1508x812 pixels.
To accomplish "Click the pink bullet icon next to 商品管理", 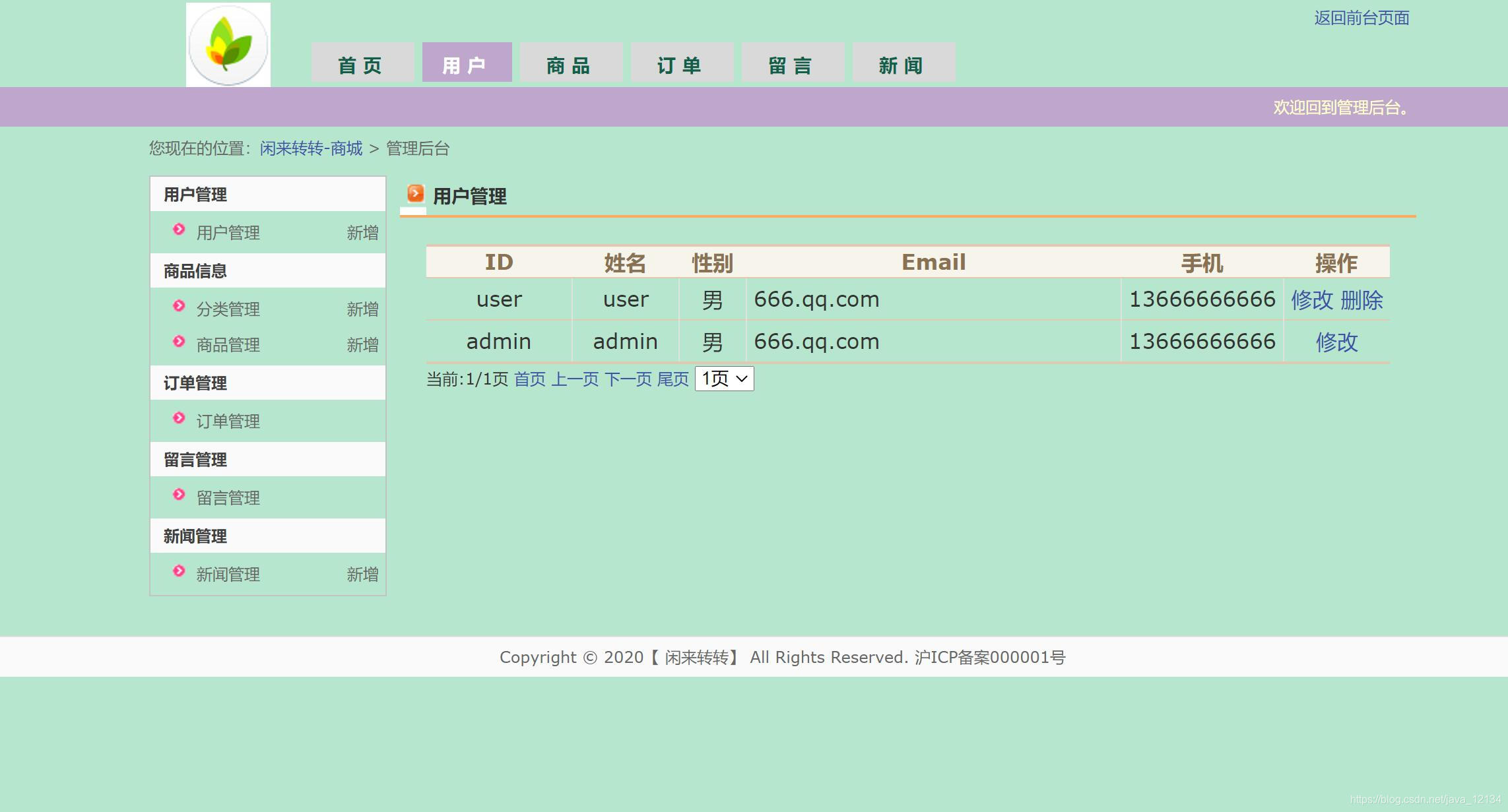I will [x=179, y=342].
